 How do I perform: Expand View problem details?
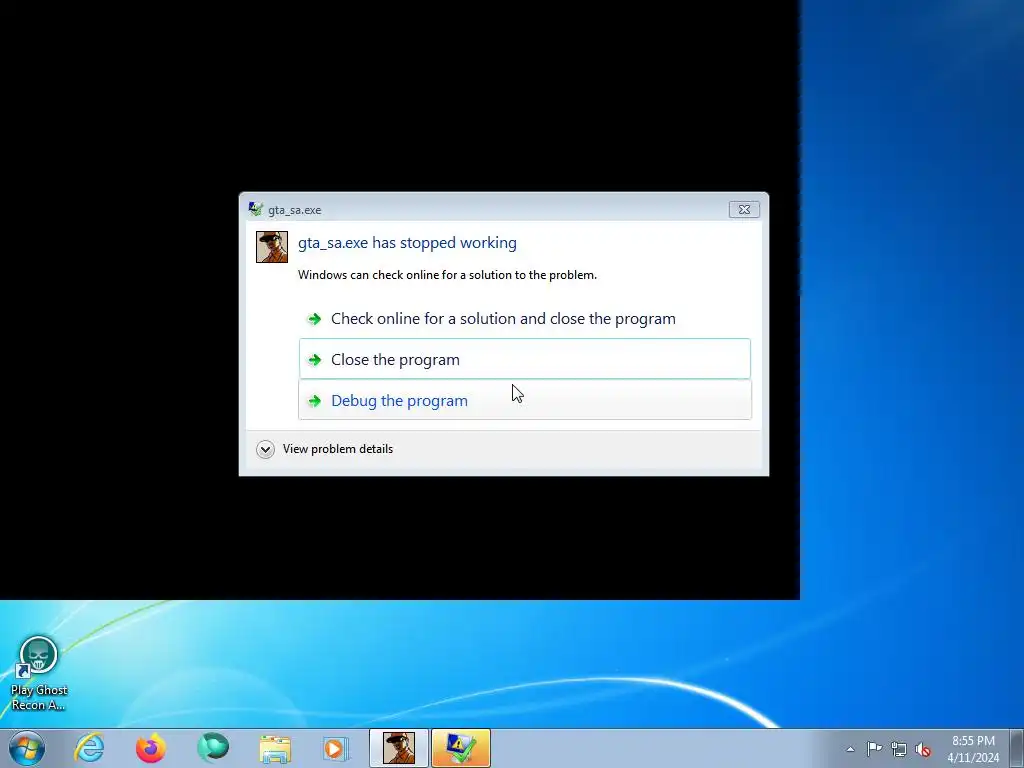325,449
